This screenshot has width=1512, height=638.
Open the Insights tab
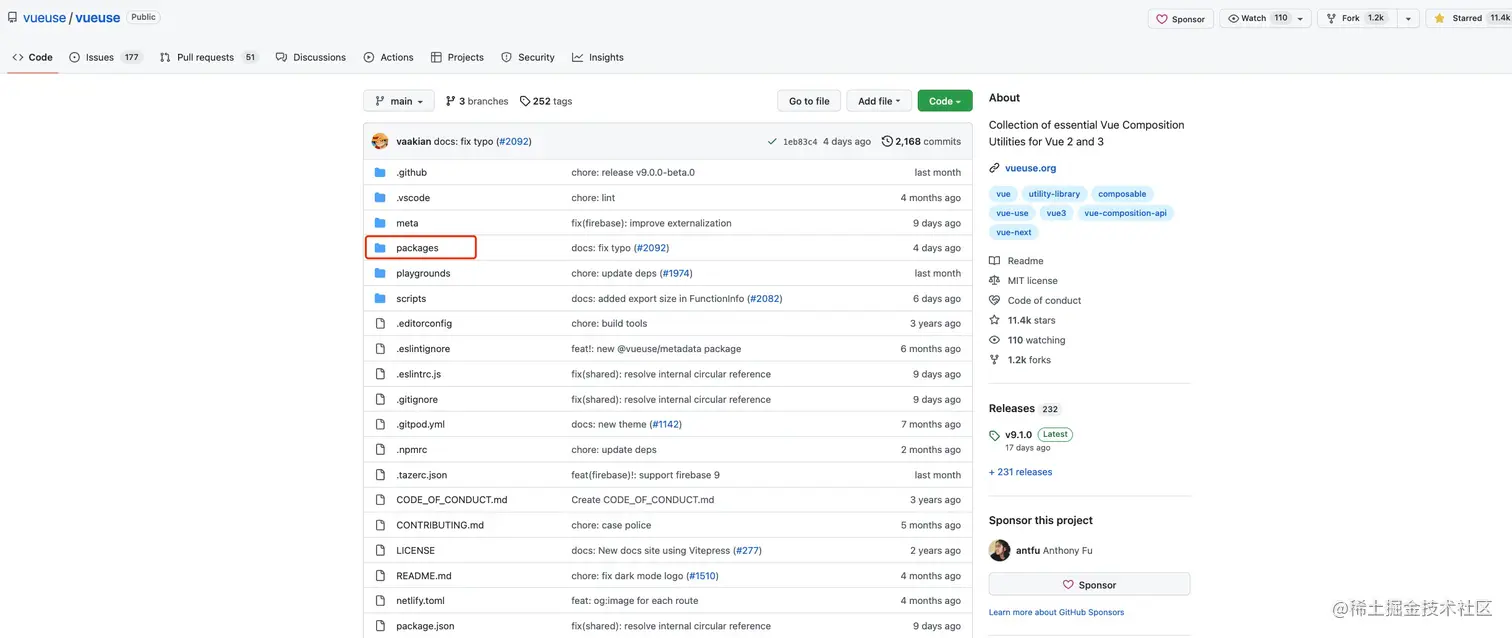click(598, 57)
